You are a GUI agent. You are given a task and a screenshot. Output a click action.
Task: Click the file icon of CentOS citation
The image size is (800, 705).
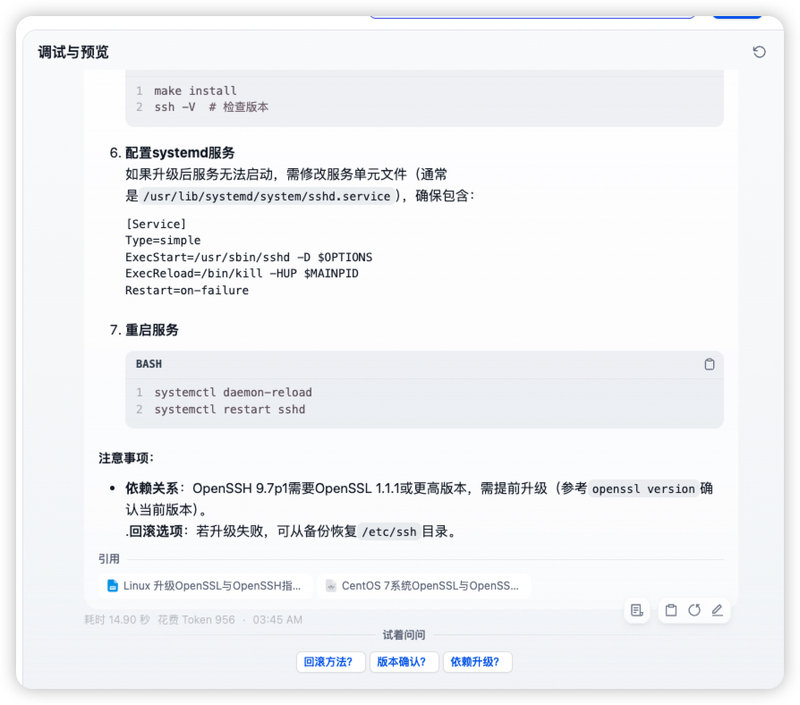[331, 586]
